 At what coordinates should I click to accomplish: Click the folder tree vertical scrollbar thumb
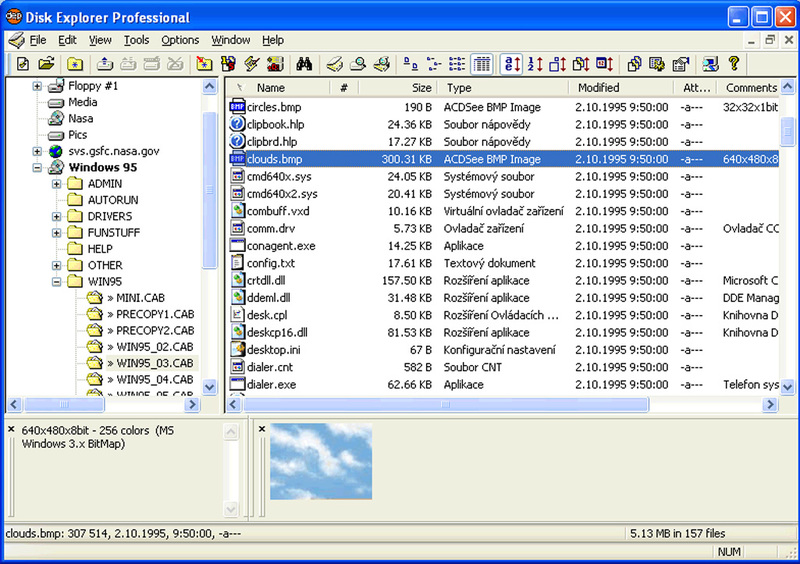pyautogui.click(x=209, y=189)
